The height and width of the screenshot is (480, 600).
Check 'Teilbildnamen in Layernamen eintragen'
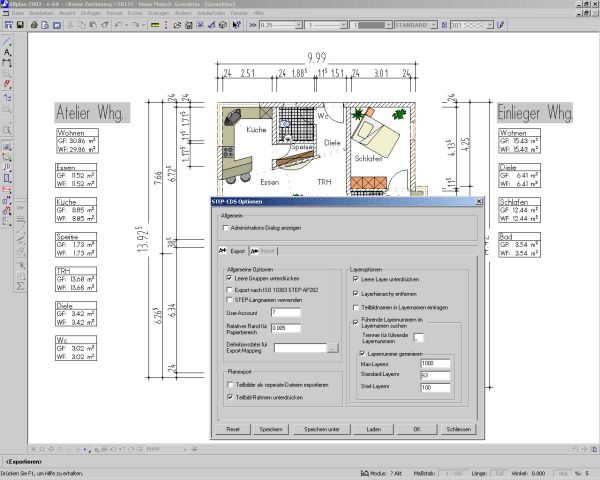[x=355, y=307]
